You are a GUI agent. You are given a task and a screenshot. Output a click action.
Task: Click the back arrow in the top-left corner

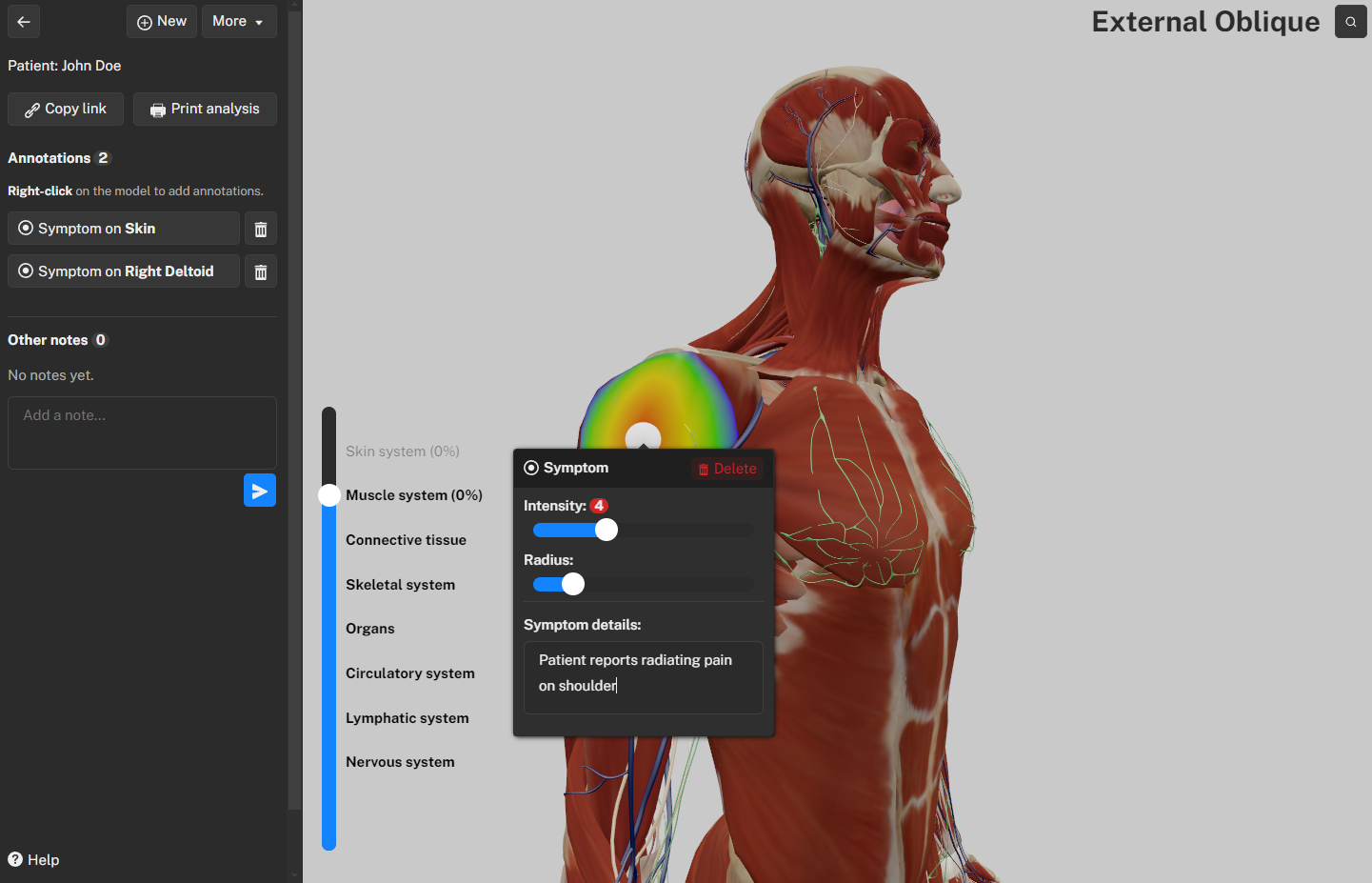(x=23, y=21)
